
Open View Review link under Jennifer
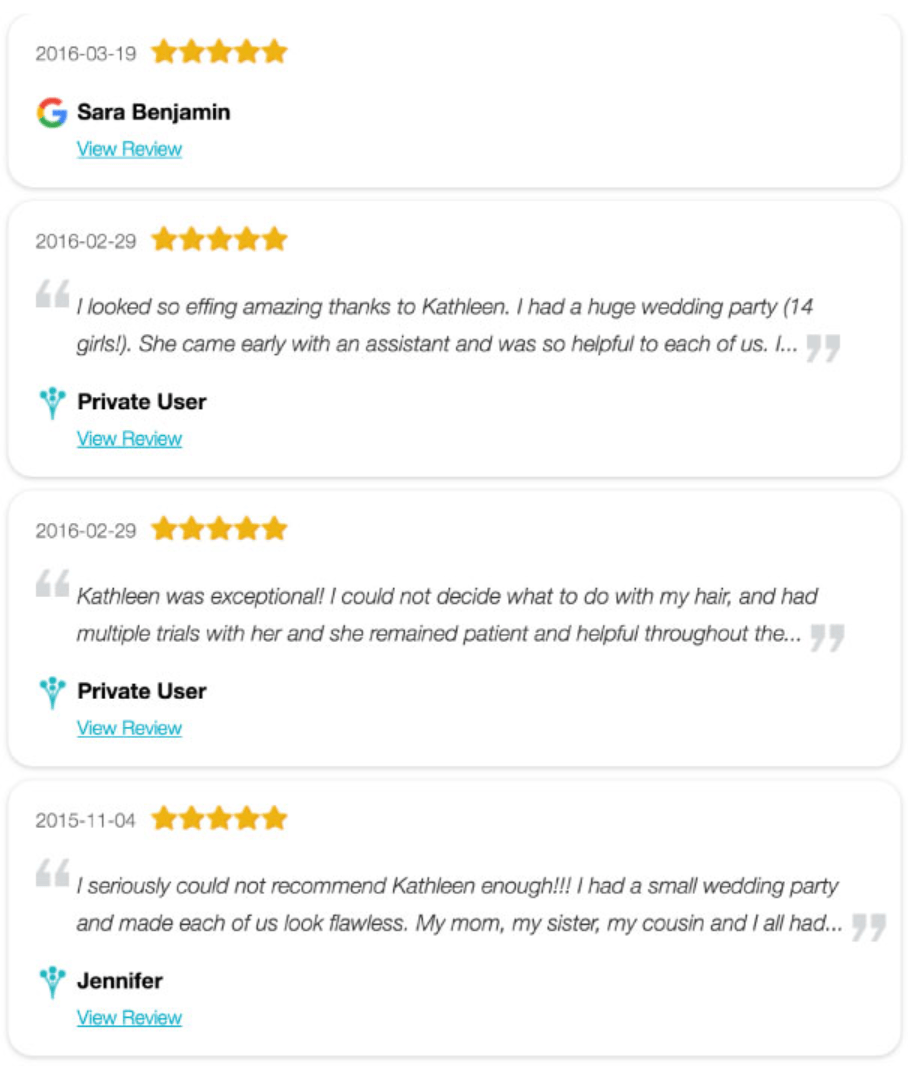(x=129, y=1018)
